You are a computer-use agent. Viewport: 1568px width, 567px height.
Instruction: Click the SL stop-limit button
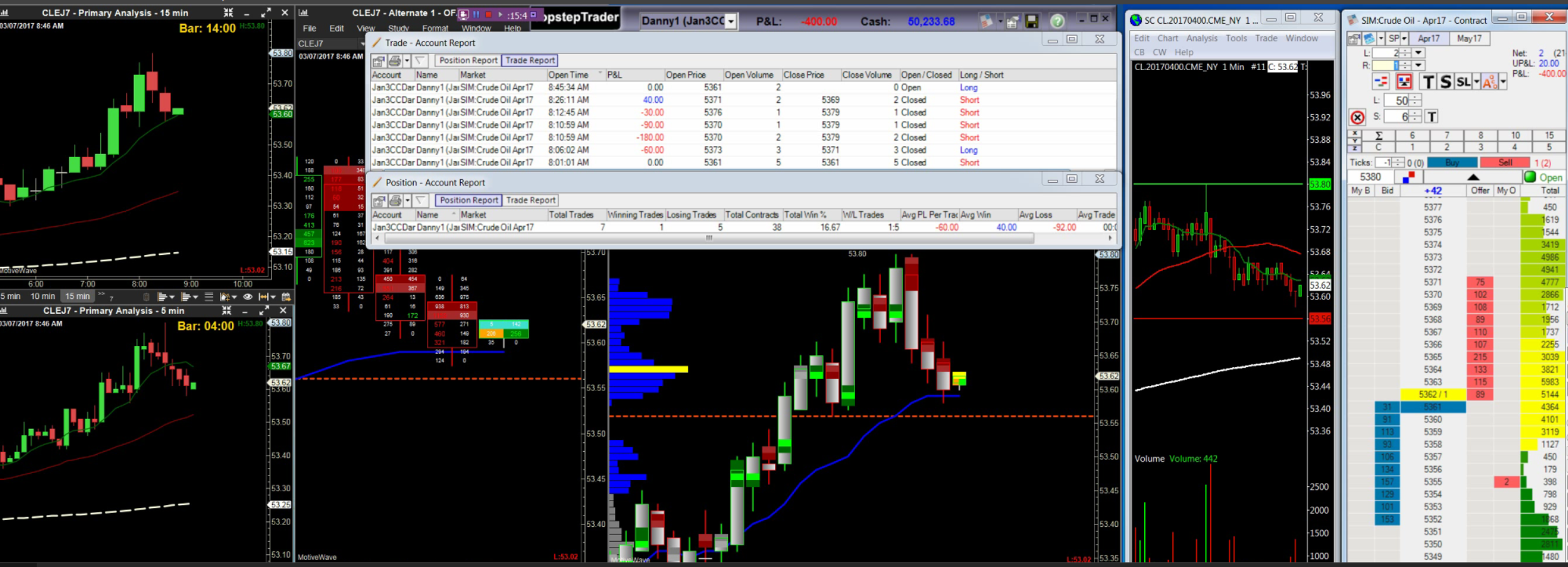[1463, 82]
